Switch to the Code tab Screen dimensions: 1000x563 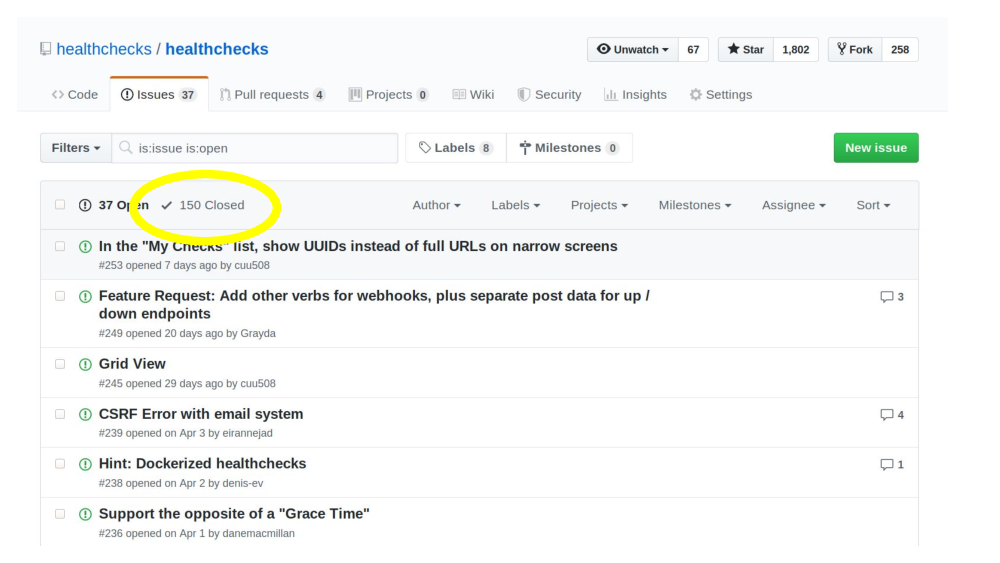point(75,94)
